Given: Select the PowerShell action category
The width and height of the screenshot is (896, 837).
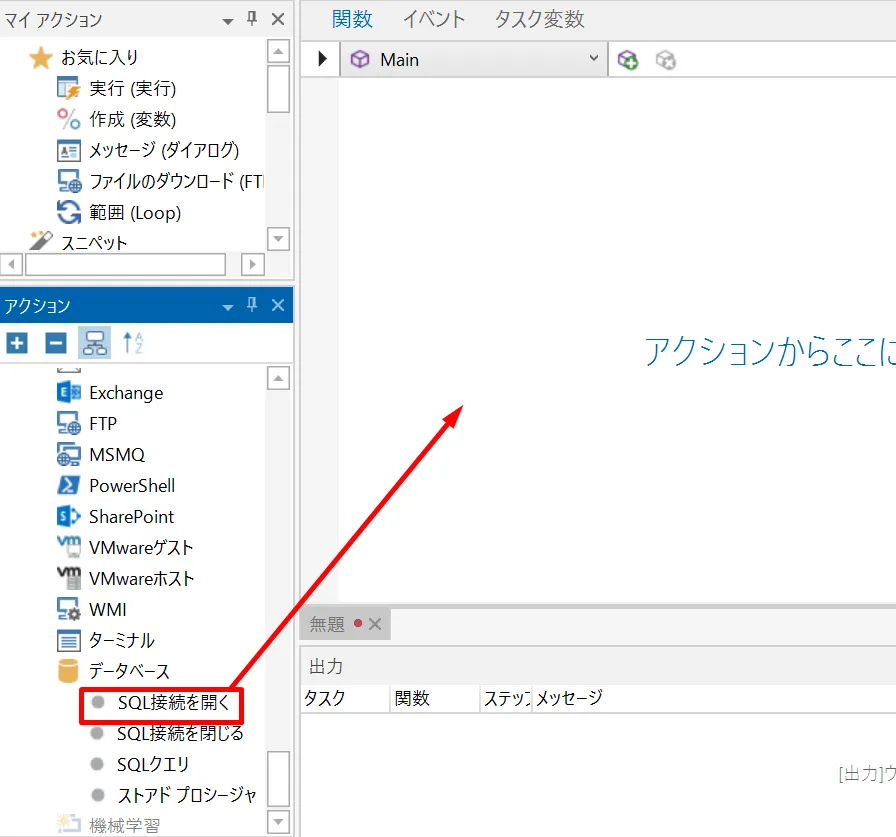Looking at the screenshot, I should coord(131,486).
